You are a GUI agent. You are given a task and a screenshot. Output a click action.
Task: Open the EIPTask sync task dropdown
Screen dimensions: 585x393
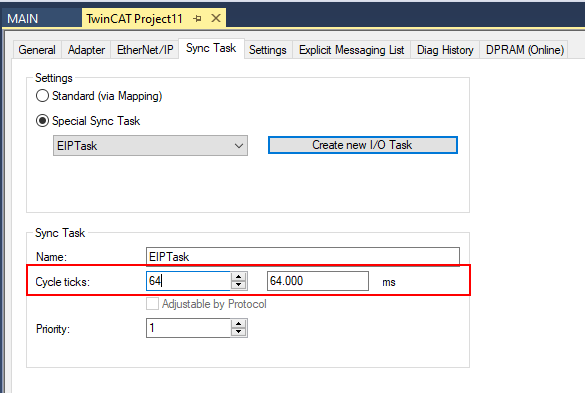150,146
